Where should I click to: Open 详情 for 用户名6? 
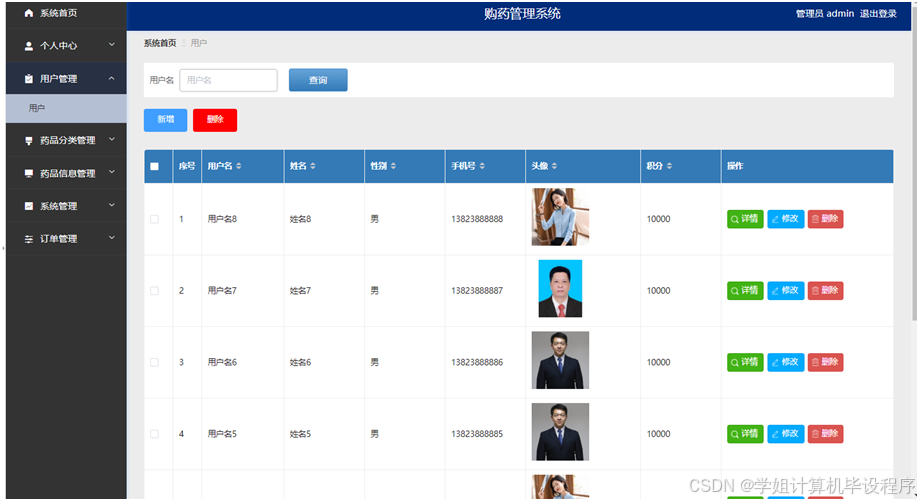pos(745,362)
